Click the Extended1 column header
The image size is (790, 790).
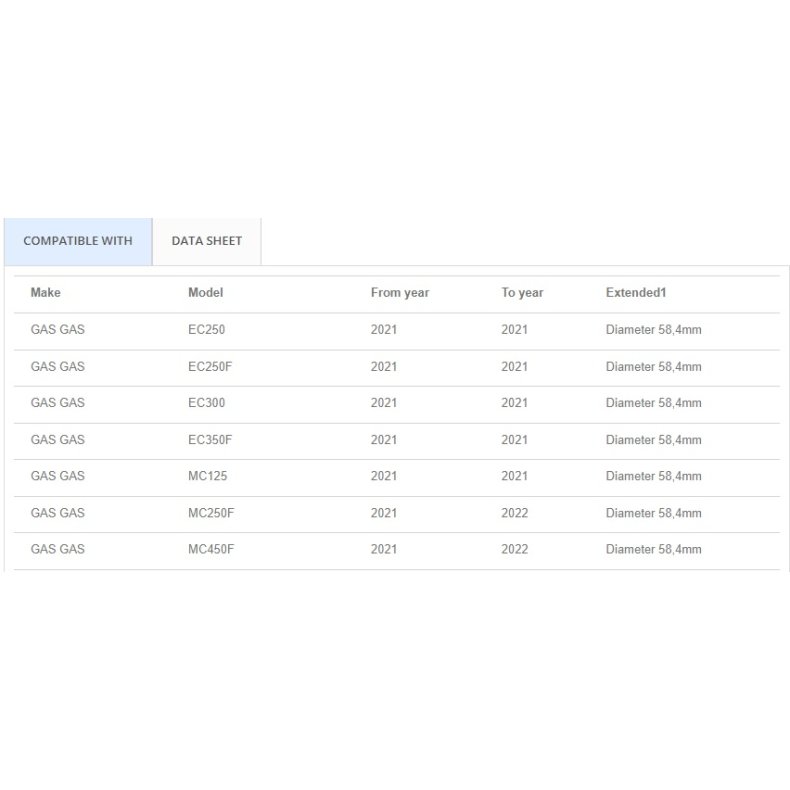click(636, 293)
